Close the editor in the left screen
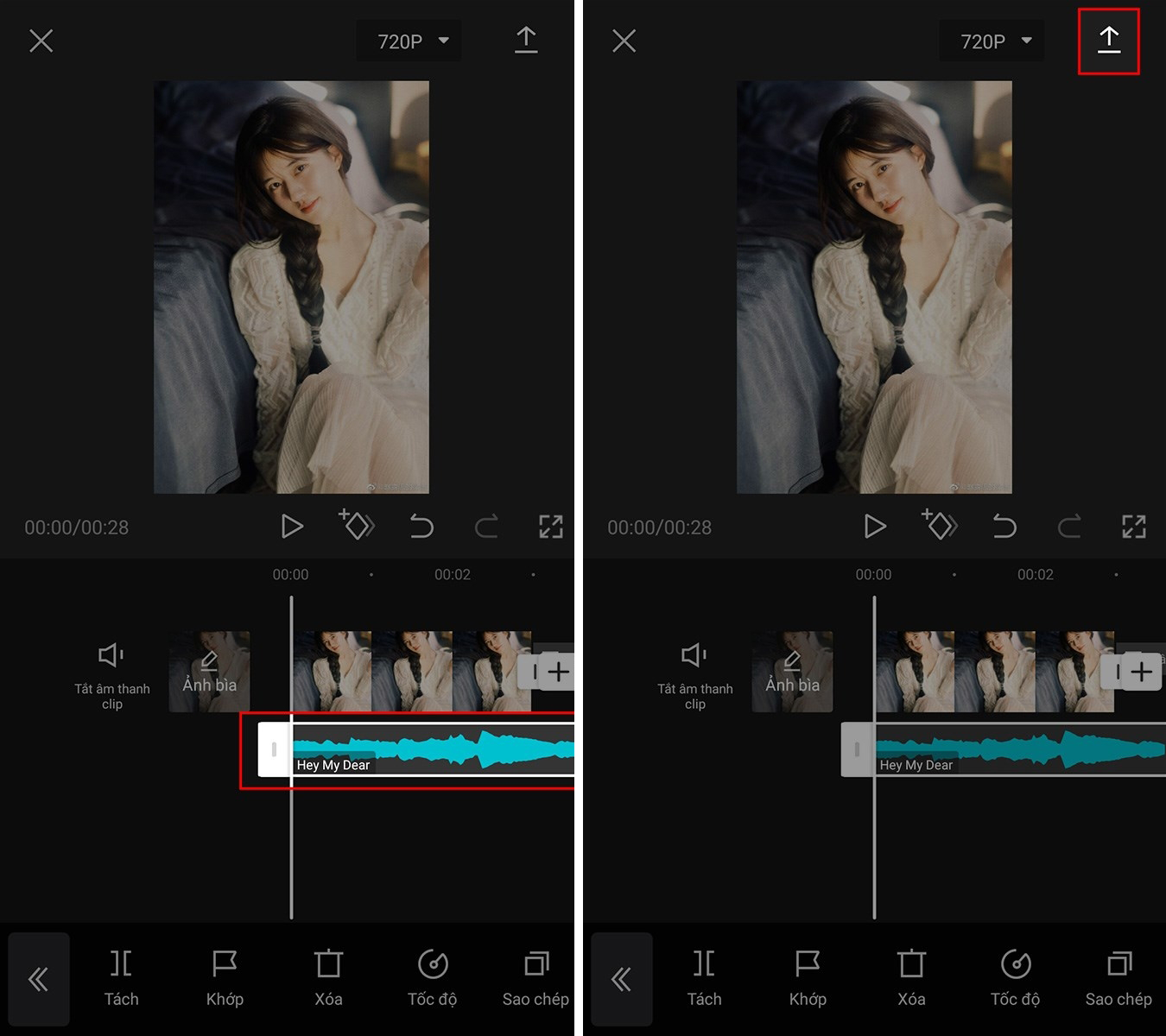The height and width of the screenshot is (1036, 1166). click(x=41, y=41)
